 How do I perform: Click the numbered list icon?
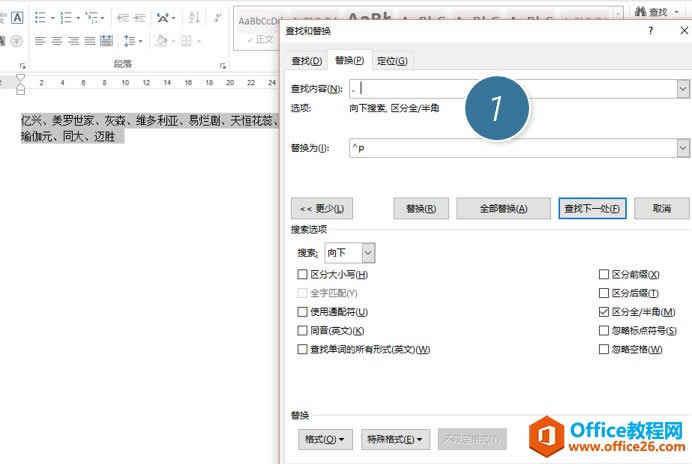coord(67,18)
